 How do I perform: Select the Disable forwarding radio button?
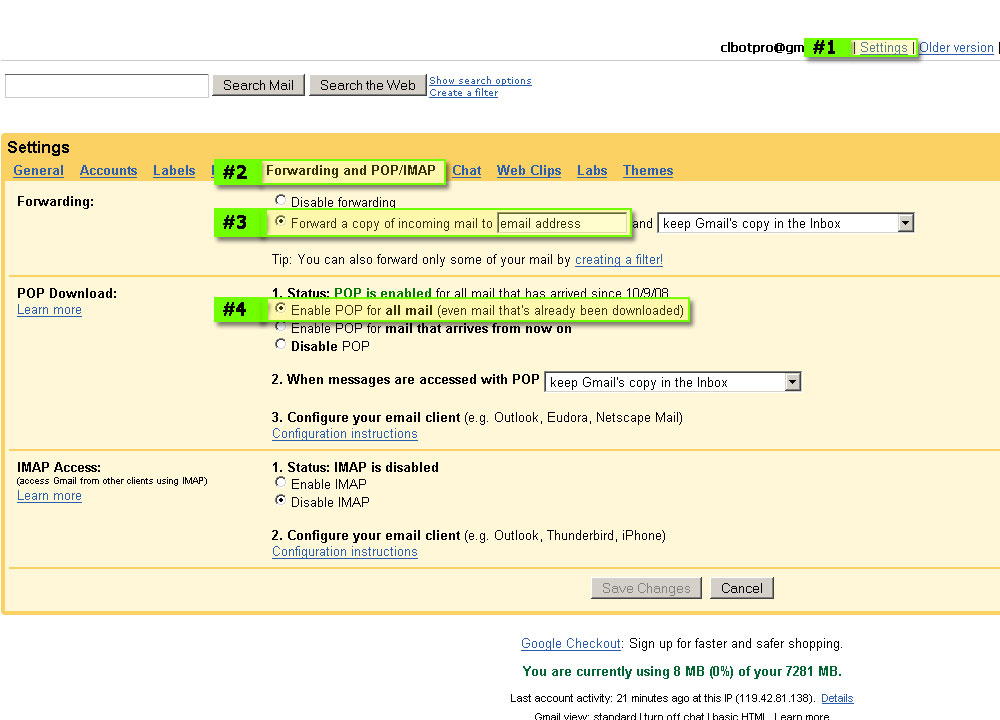281,202
